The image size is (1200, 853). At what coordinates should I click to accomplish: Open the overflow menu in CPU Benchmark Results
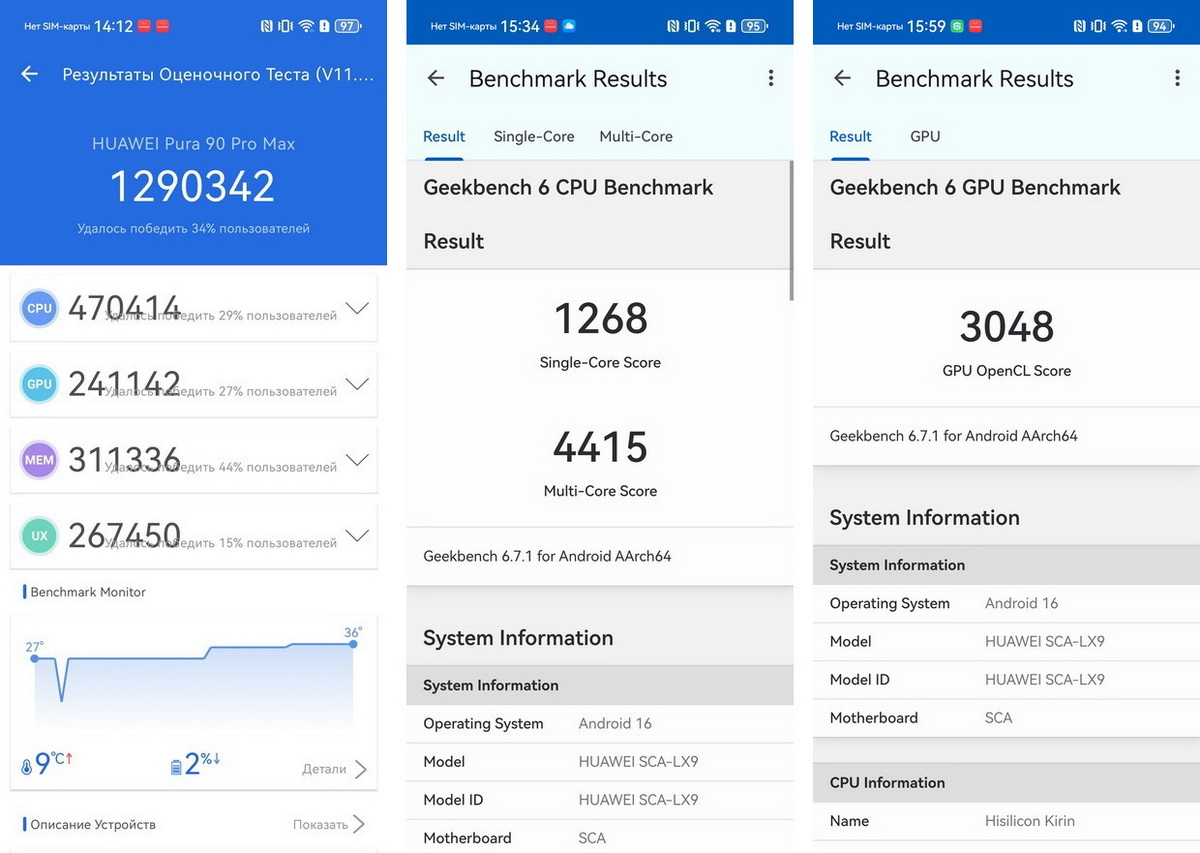coord(771,78)
